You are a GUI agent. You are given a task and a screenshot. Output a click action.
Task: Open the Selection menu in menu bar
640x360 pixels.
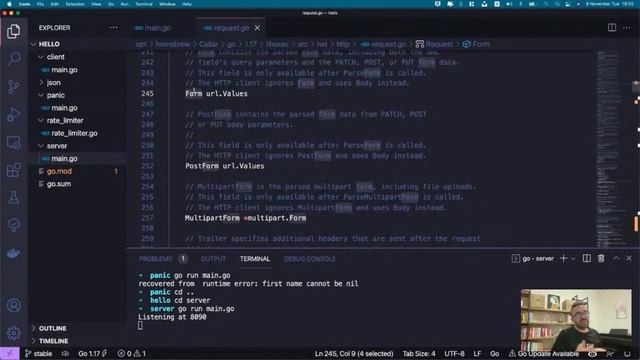pos(75,4)
